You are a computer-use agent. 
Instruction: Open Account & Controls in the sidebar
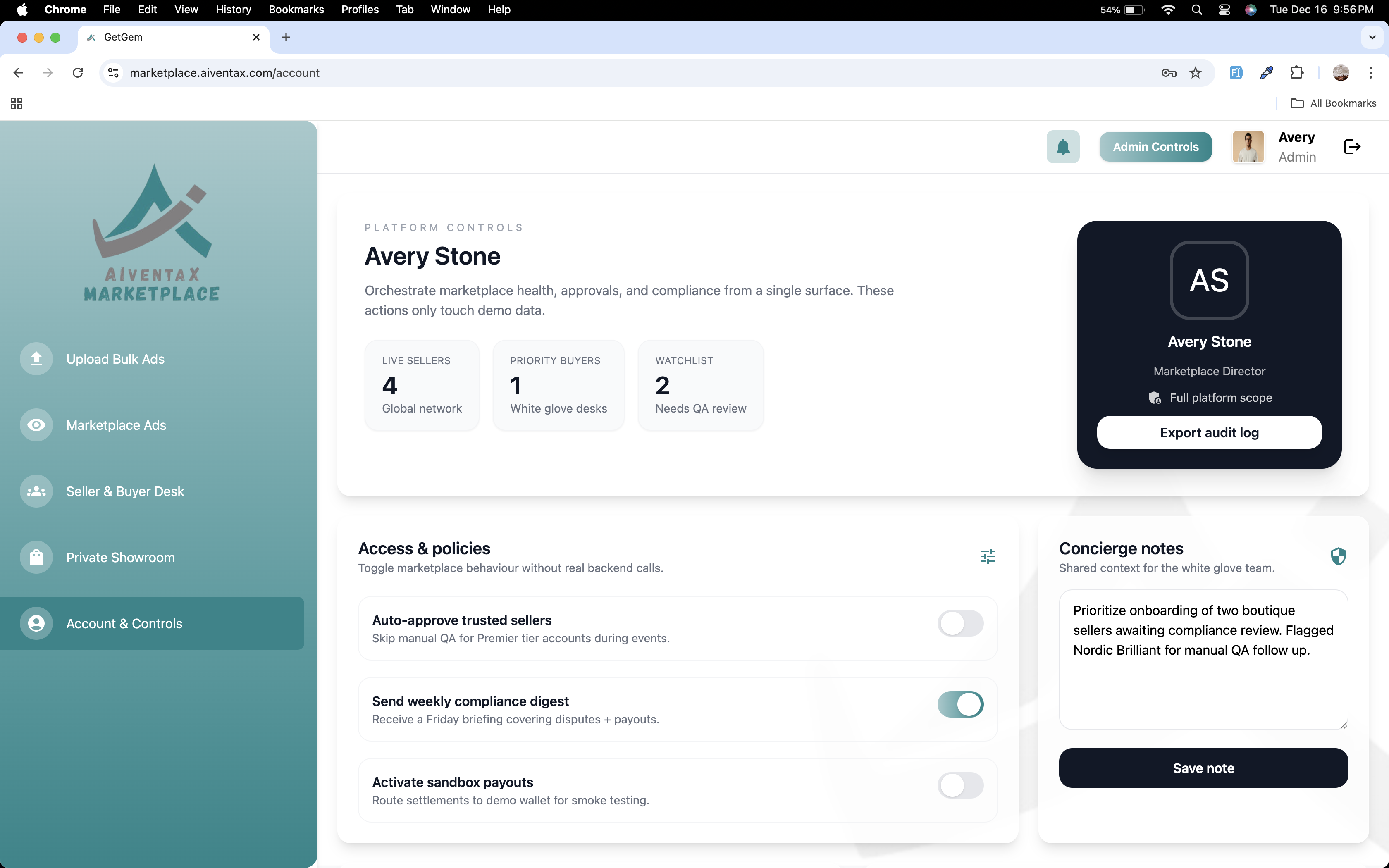[x=124, y=623]
